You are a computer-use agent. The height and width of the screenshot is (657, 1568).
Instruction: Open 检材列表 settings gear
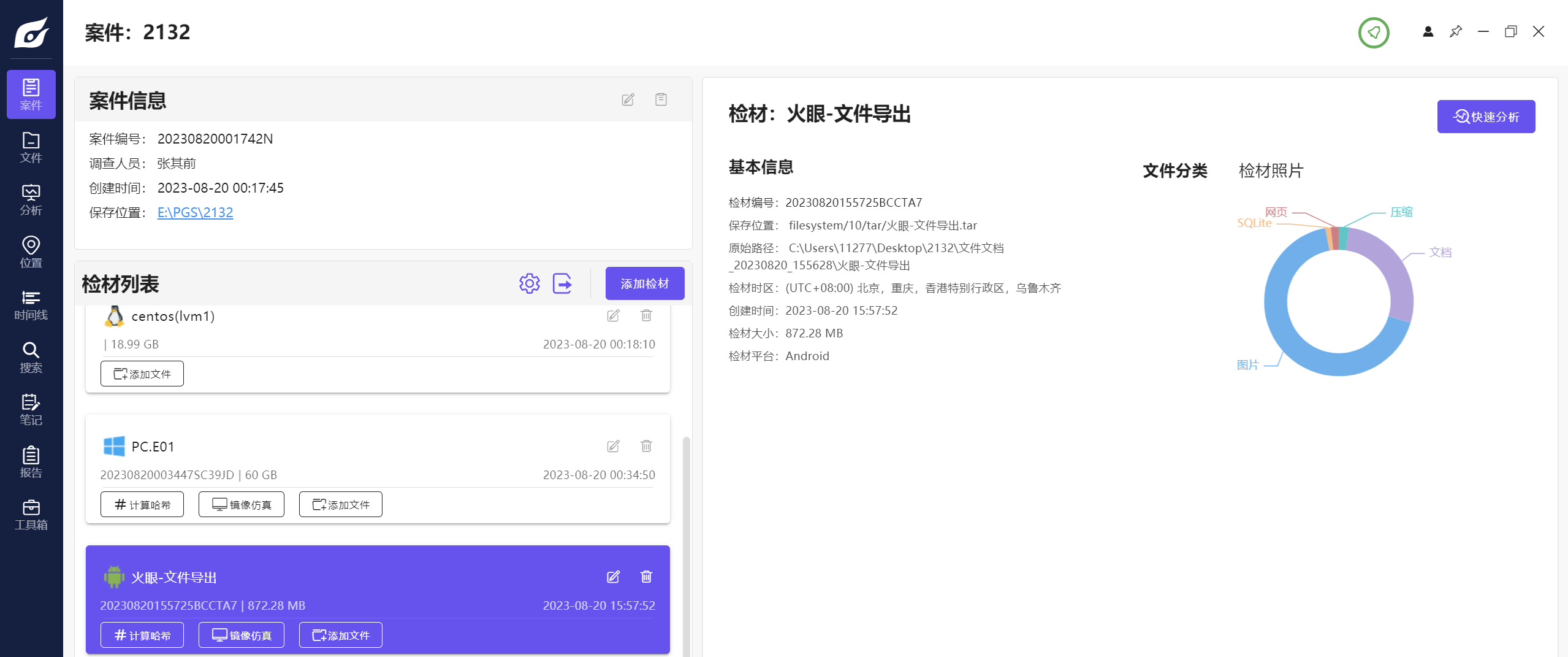[530, 283]
